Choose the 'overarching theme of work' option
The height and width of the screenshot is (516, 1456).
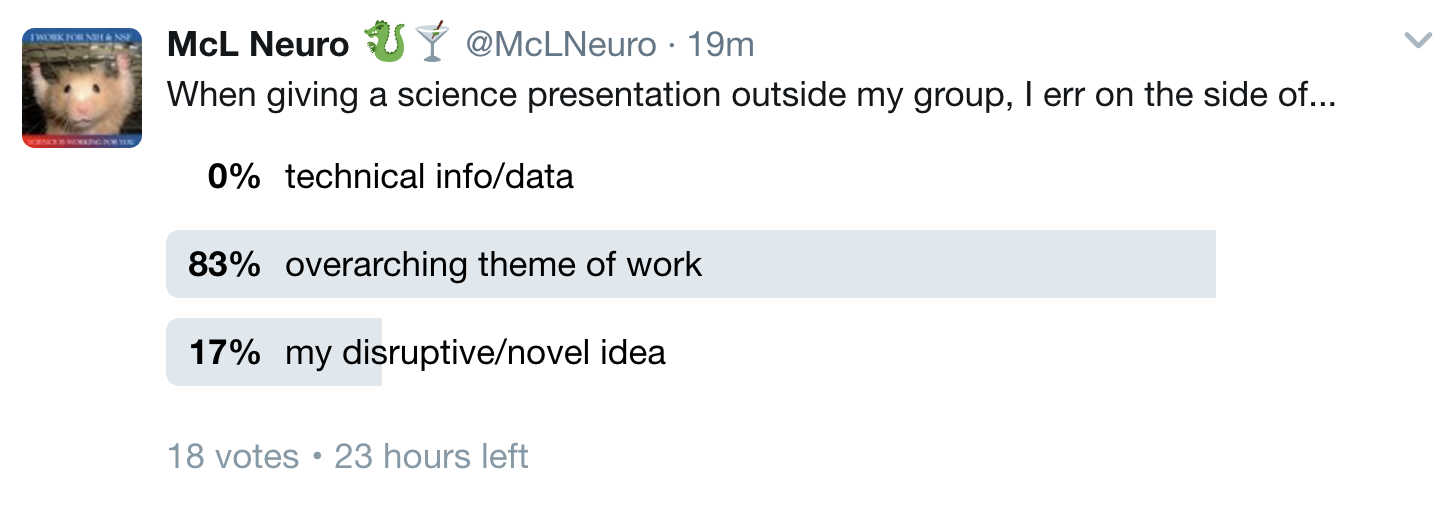click(493, 265)
